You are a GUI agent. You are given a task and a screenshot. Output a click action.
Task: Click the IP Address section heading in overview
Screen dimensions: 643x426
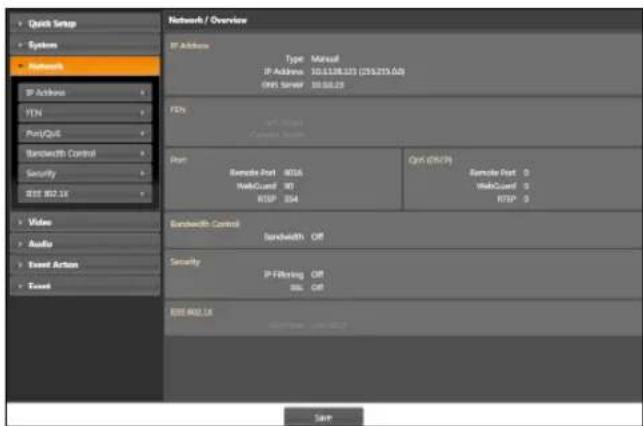point(189,46)
